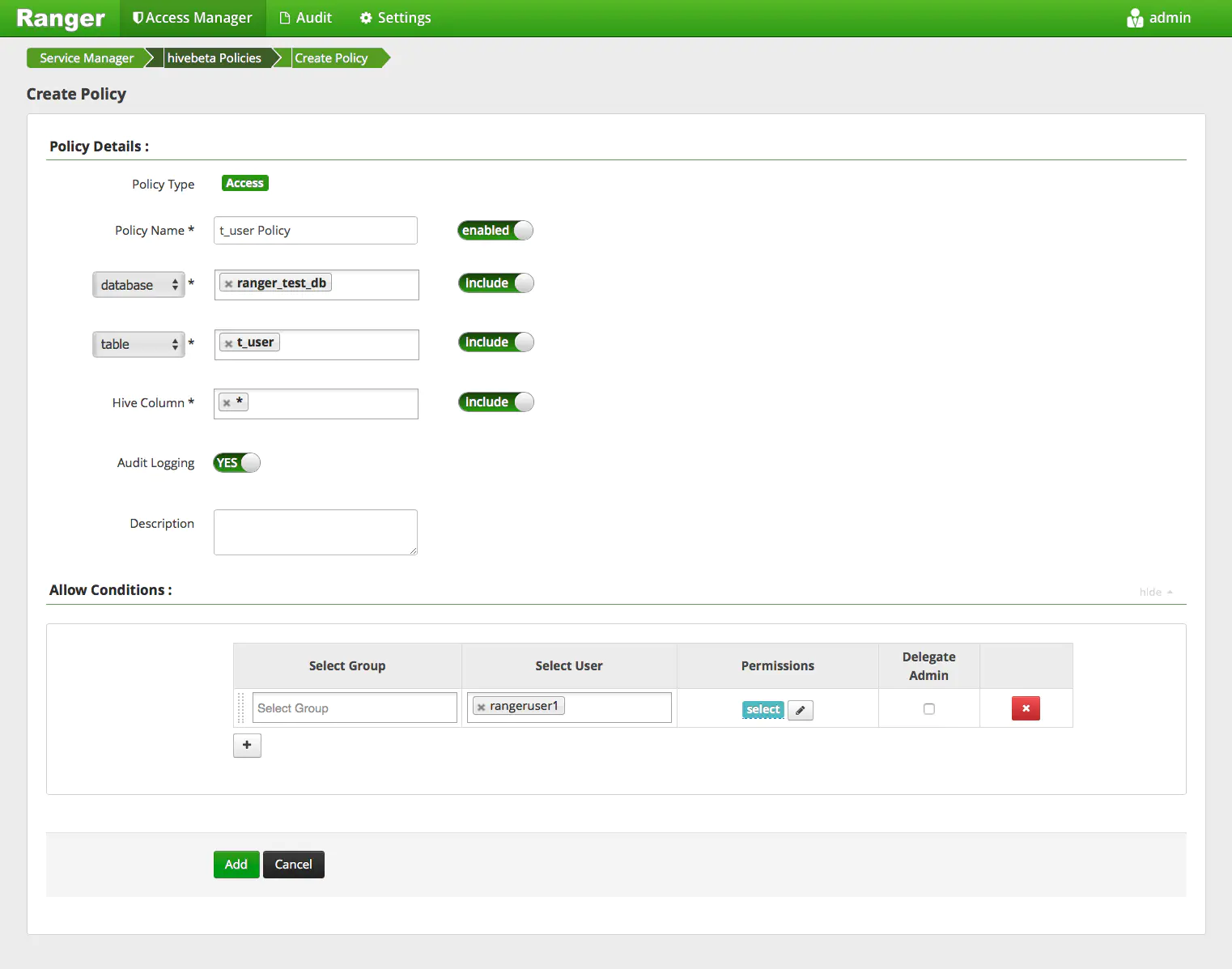
Task: Open the database resource dropdown
Action: click(138, 285)
